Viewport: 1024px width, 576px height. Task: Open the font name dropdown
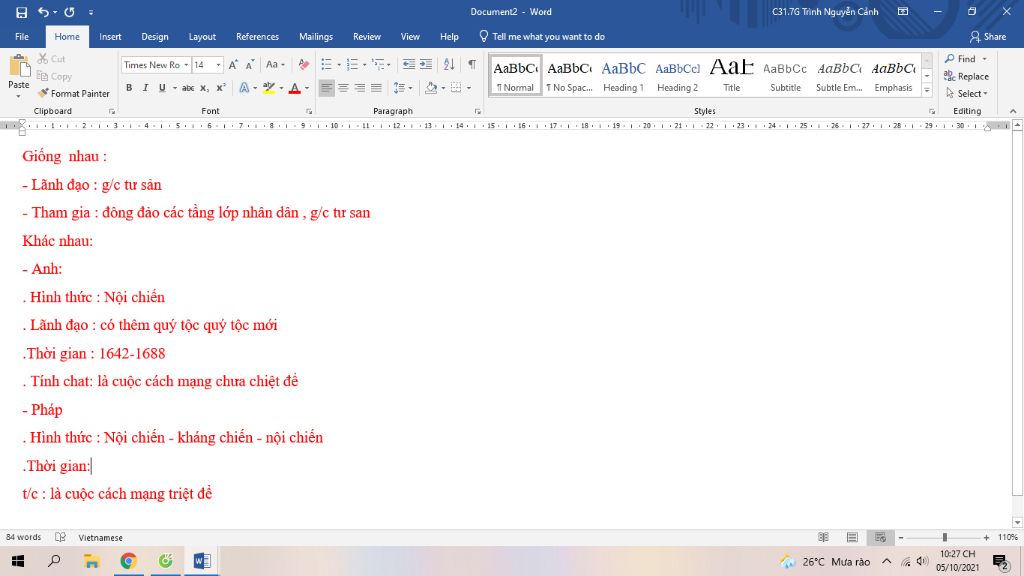tap(186, 65)
